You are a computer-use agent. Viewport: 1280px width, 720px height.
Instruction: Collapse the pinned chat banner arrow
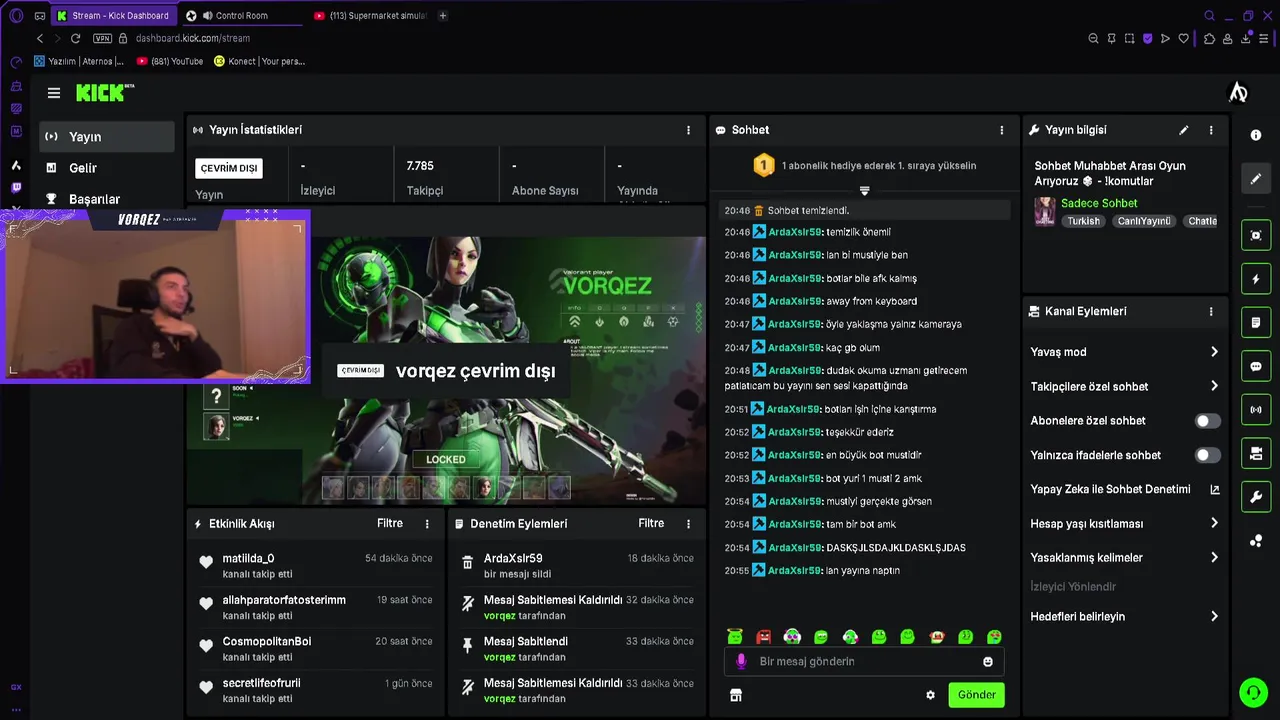(x=865, y=190)
